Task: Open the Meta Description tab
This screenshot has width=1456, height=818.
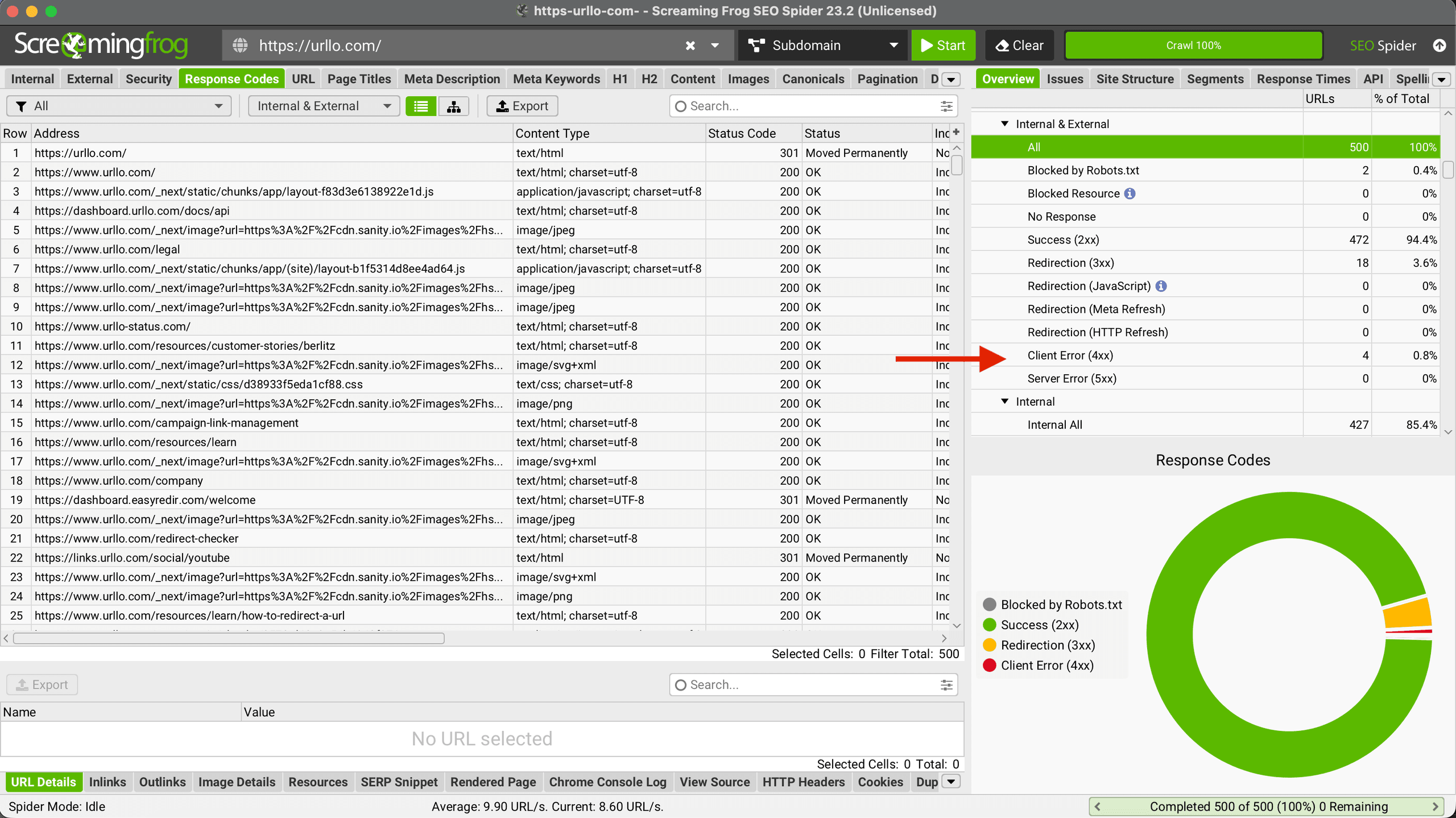Action: [x=452, y=79]
